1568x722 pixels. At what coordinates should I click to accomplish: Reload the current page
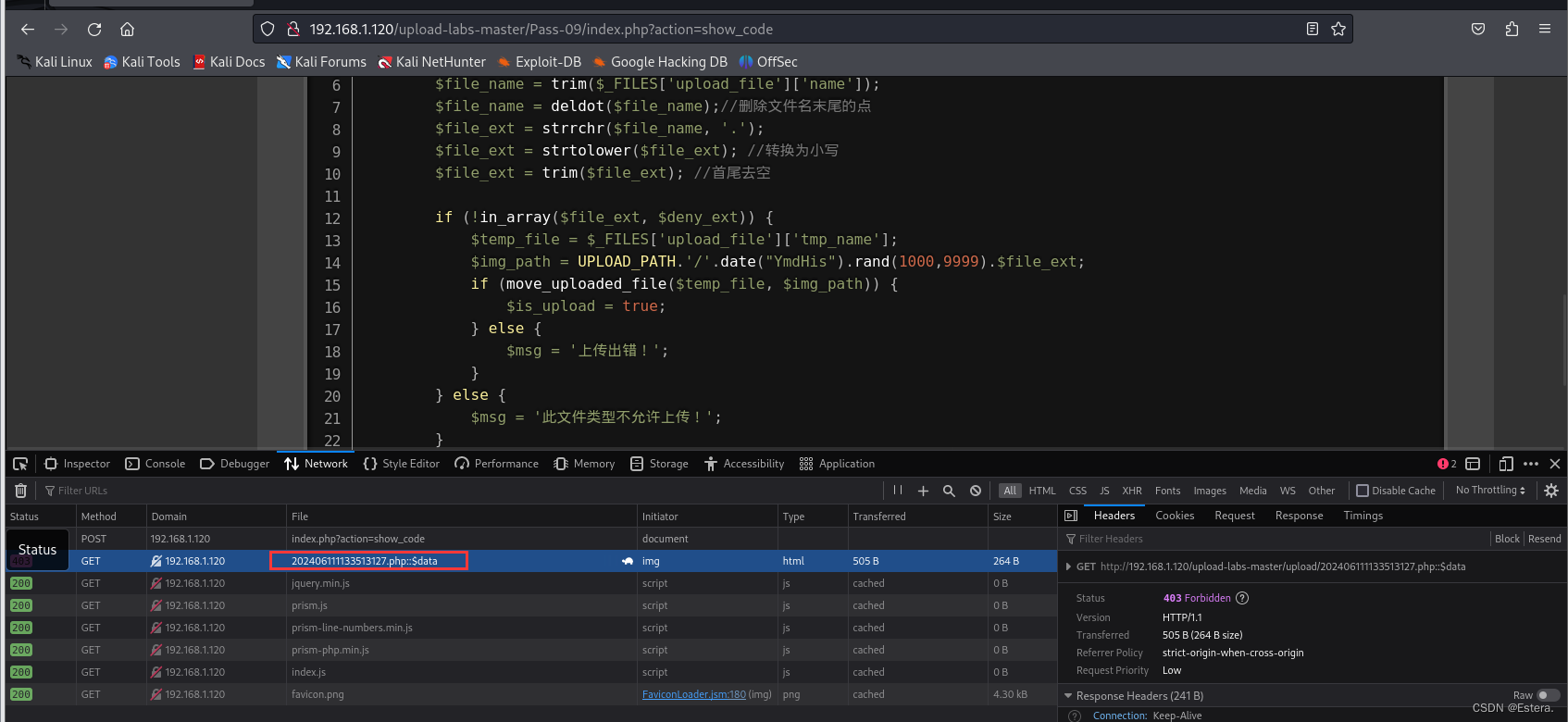tap(94, 30)
